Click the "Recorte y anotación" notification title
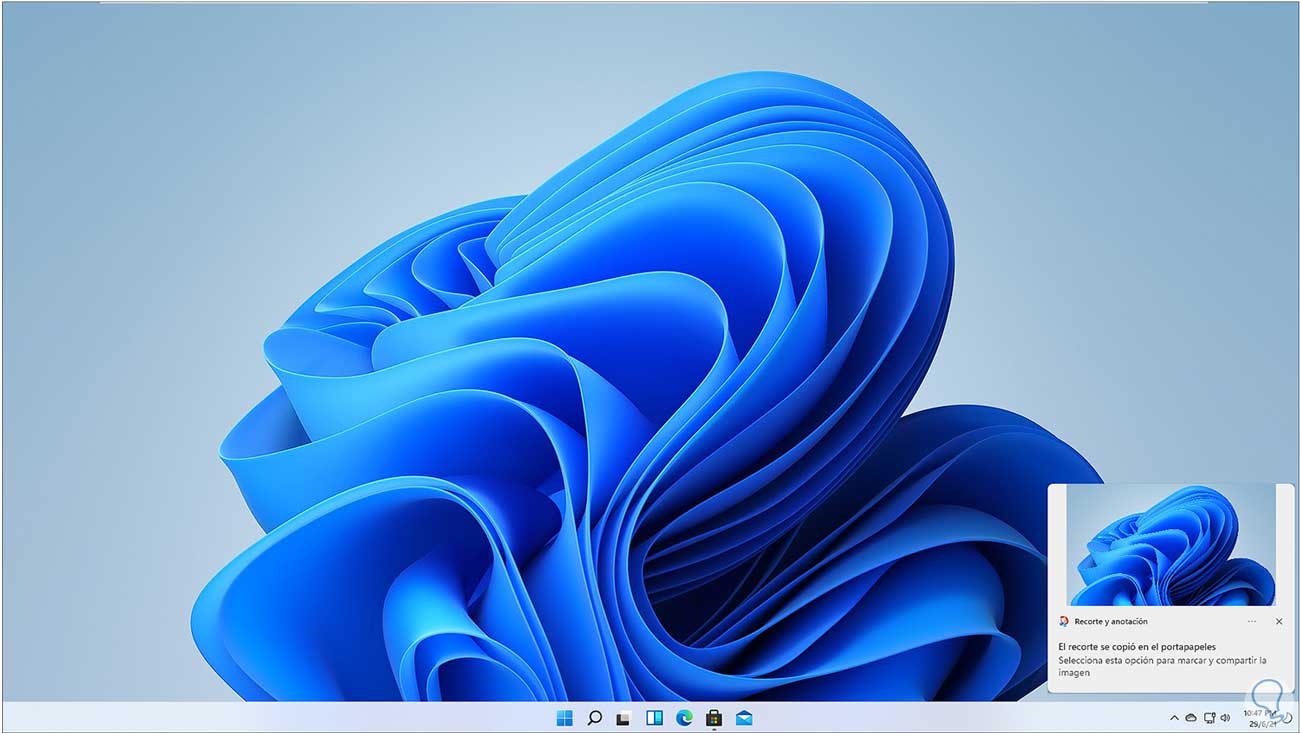Viewport: 1300px width, 733px height. pyautogui.click(x=1111, y=621)
